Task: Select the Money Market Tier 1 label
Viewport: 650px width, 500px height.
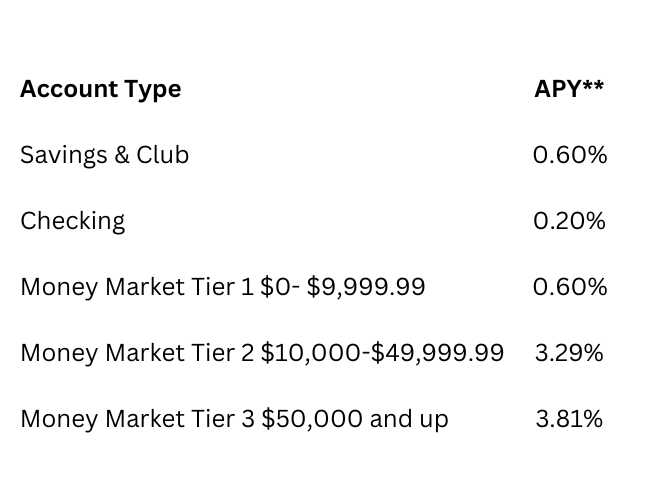Action: coord(137,287)
